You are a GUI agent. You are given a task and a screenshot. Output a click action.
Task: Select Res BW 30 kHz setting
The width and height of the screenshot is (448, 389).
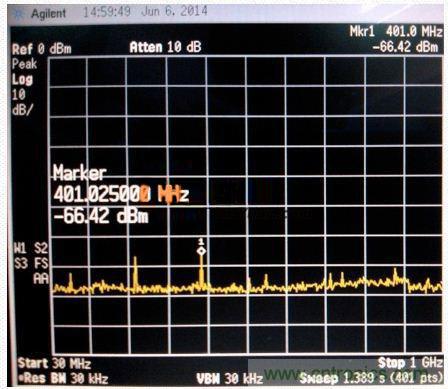pos(63,378)
